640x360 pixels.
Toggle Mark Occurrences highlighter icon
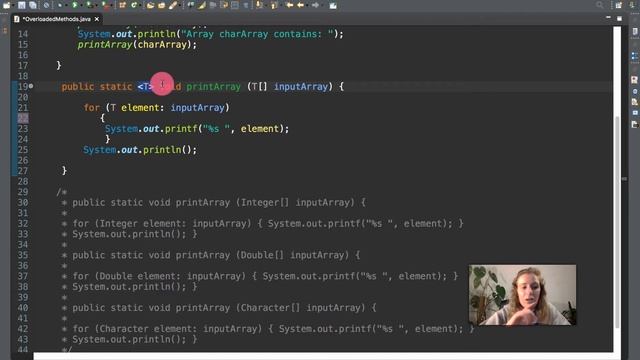[202, 5]
